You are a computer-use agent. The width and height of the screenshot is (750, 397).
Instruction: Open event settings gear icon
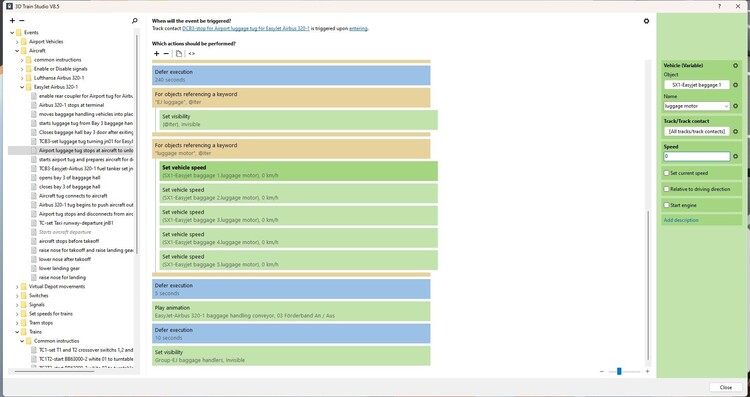pos(646,21)
